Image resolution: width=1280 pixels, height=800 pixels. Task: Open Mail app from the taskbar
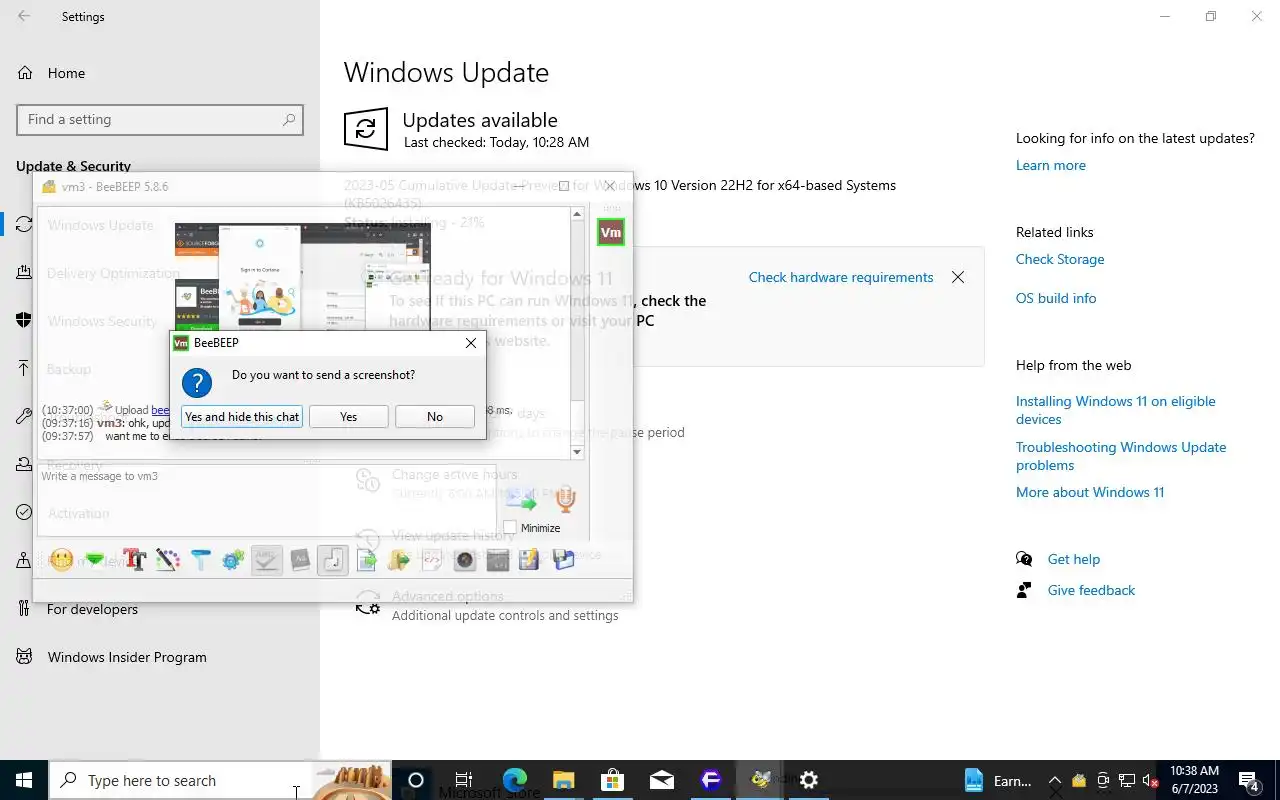click(x=661, y=780)
